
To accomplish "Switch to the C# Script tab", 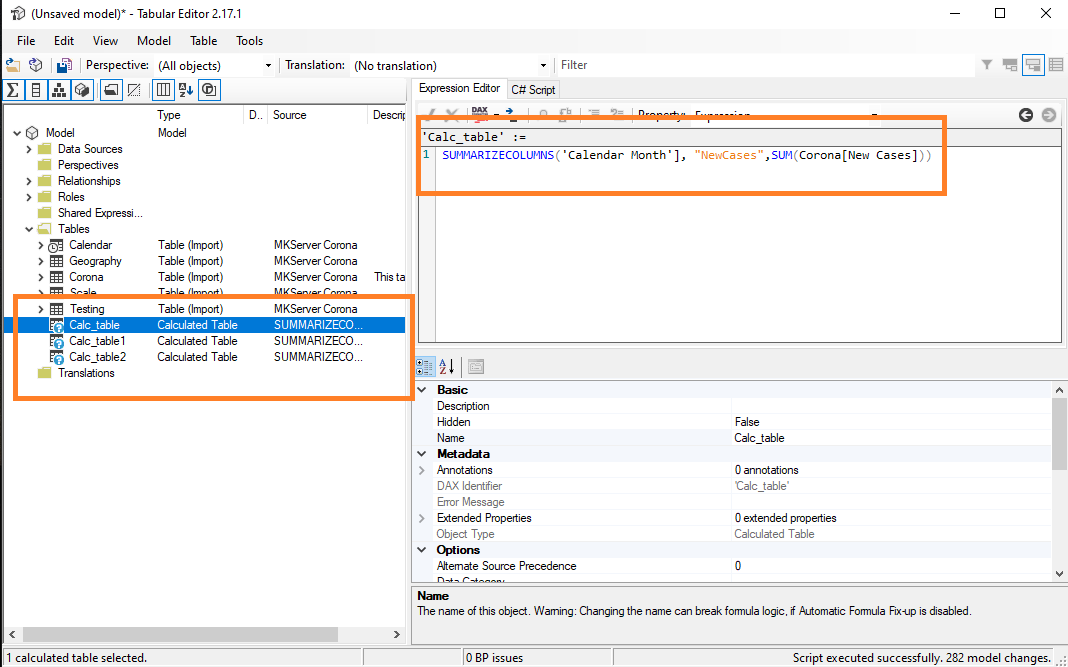I will (533, 89).
